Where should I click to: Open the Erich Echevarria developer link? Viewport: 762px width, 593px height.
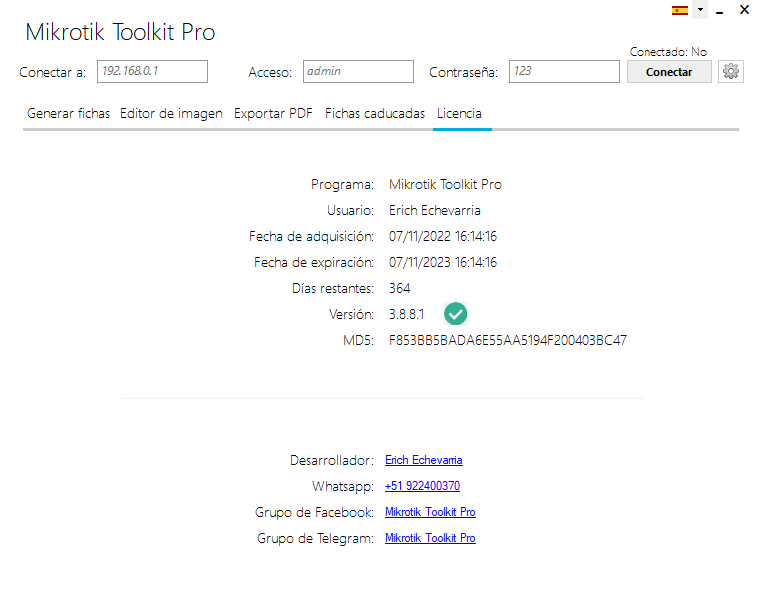(x=424, y=460)
